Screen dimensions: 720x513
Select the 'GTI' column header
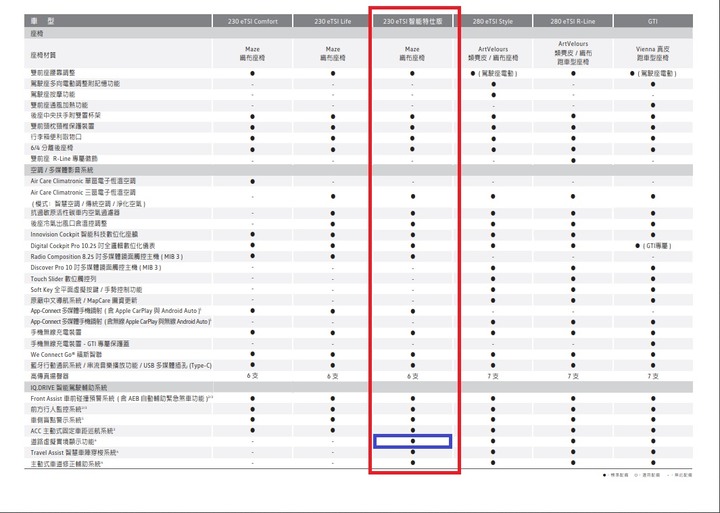(x=653, y=21)
